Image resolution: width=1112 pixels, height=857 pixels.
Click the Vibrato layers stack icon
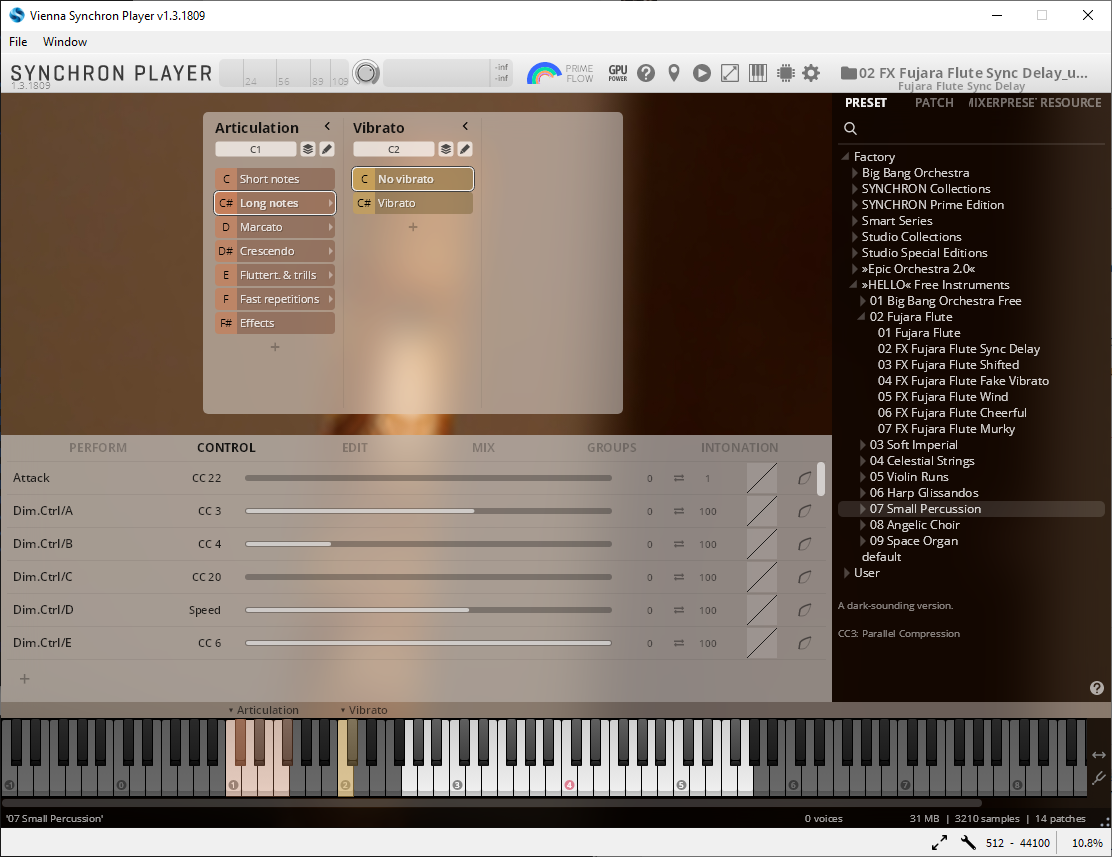coord(446,149)
